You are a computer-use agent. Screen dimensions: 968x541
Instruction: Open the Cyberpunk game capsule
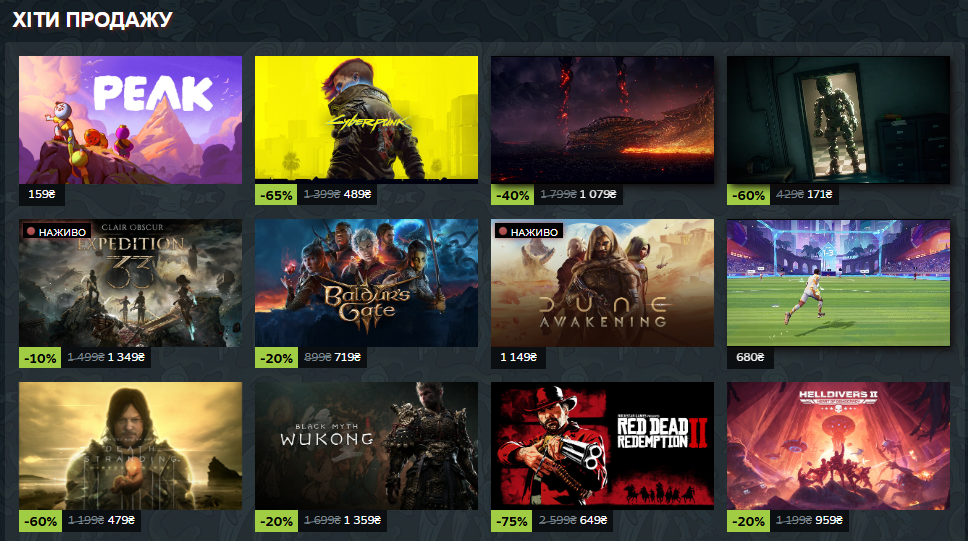[x=366, y=120]
